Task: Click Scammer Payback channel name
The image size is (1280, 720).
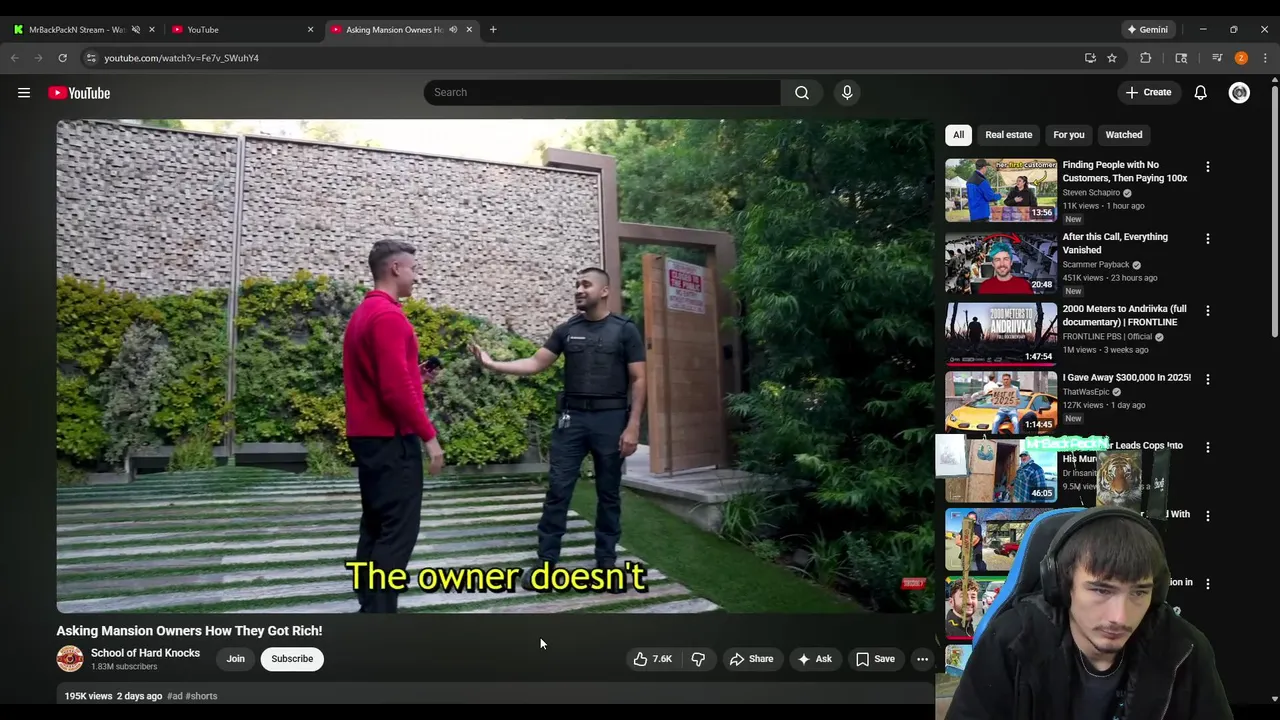Action: coord(1096,265)
